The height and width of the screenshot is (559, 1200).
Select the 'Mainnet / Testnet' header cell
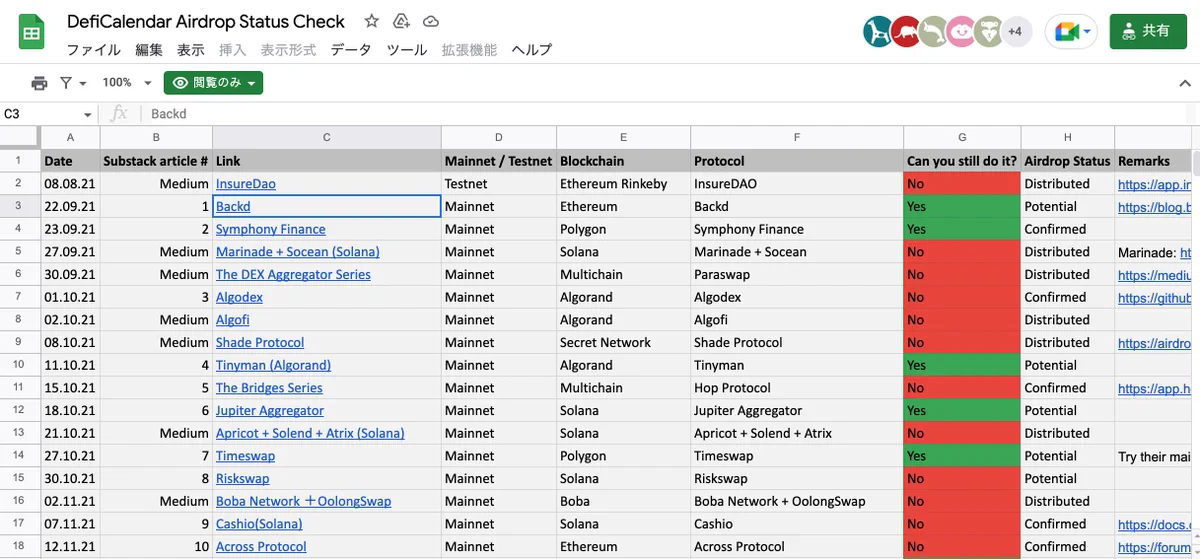pos(498,161)
